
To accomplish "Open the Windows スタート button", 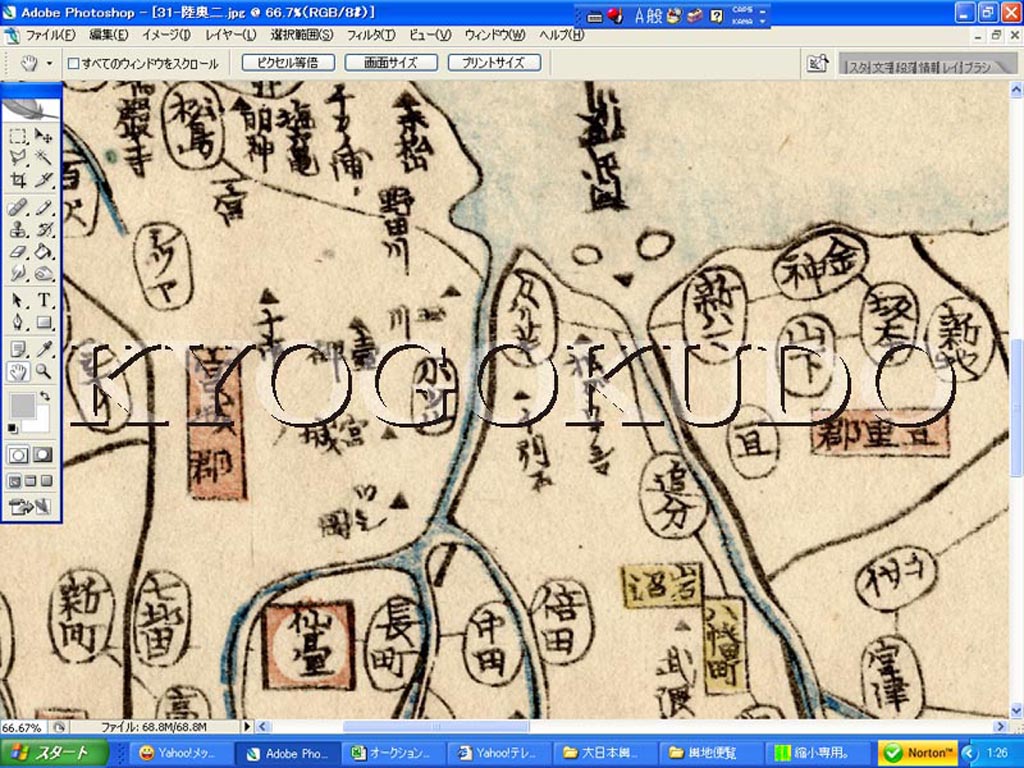I will click(54, 754).
